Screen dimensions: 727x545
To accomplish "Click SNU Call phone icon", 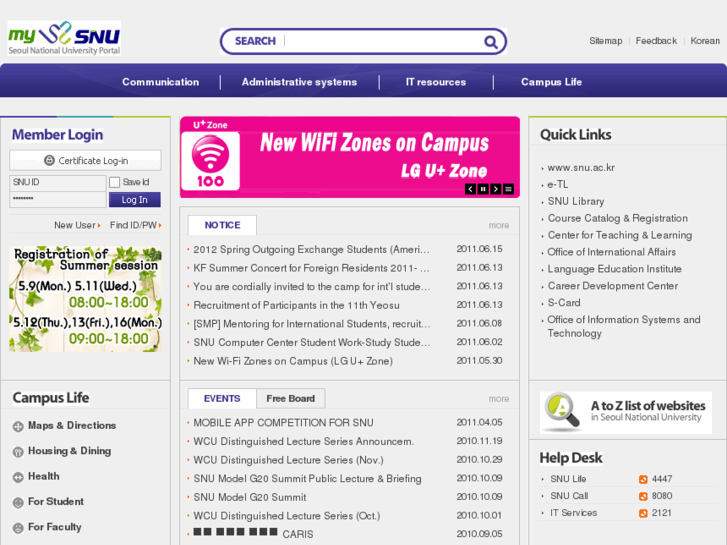I will (x=643, y=496).
